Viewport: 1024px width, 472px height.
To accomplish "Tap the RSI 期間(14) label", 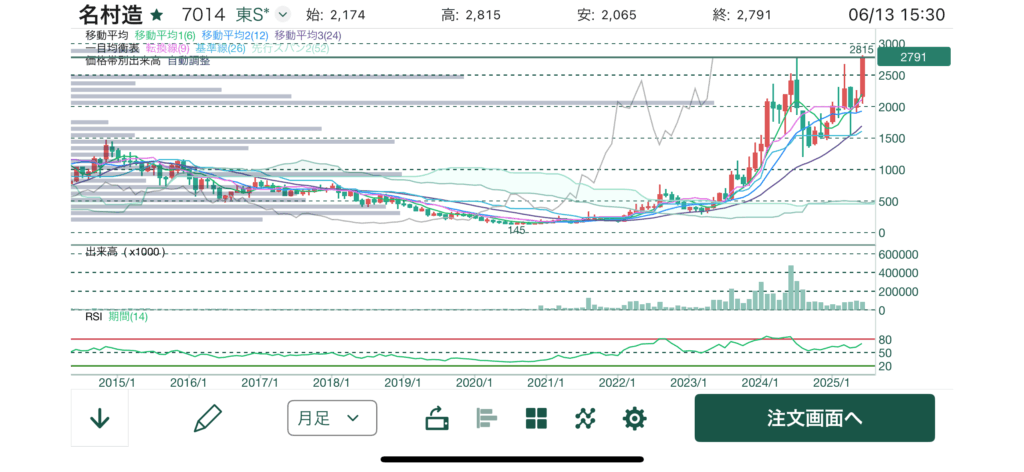I will (116, 317).
